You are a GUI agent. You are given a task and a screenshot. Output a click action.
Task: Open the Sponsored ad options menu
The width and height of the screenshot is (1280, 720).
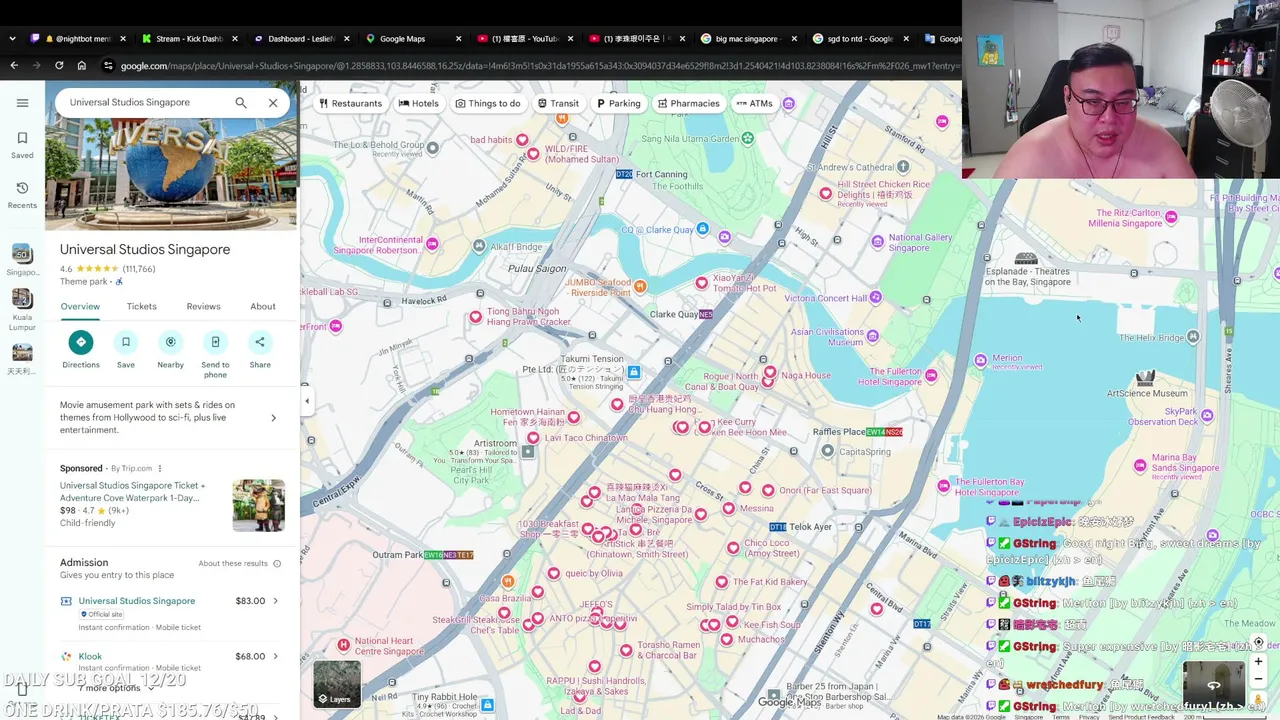pos(159,468)
